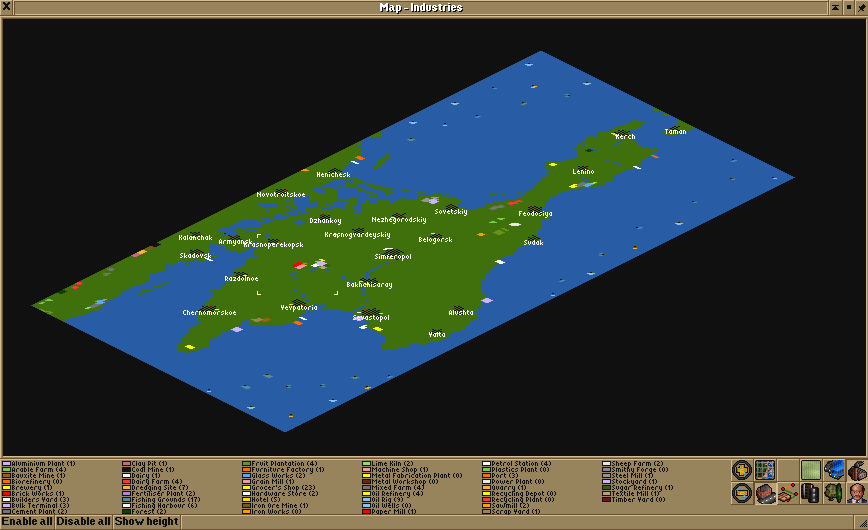Zoom out the map view

pos(742,493)
